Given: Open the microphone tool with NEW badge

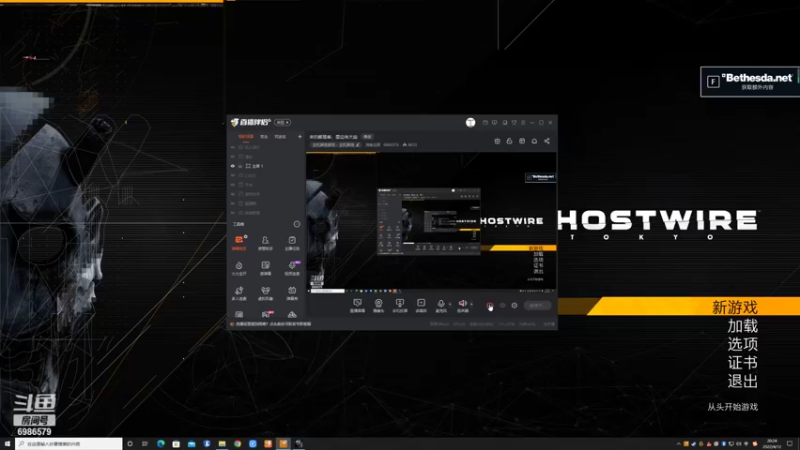Looking at the screenshot, I should 292,267.
